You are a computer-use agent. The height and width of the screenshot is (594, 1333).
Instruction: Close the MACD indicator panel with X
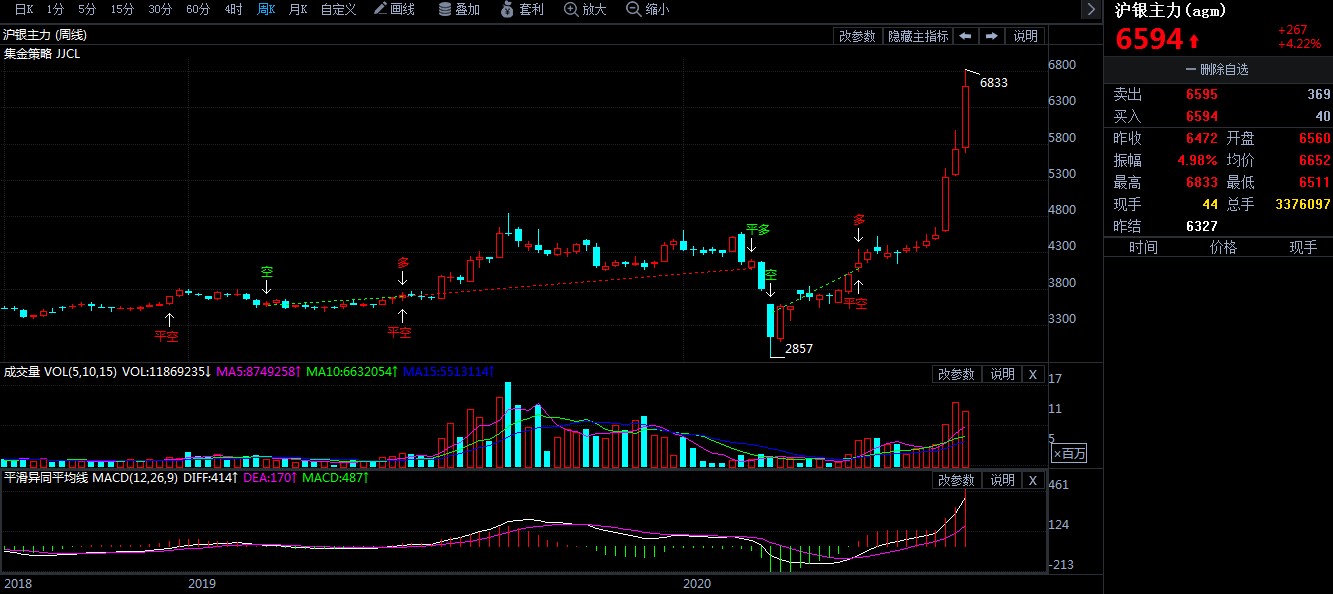[1033, 480]
